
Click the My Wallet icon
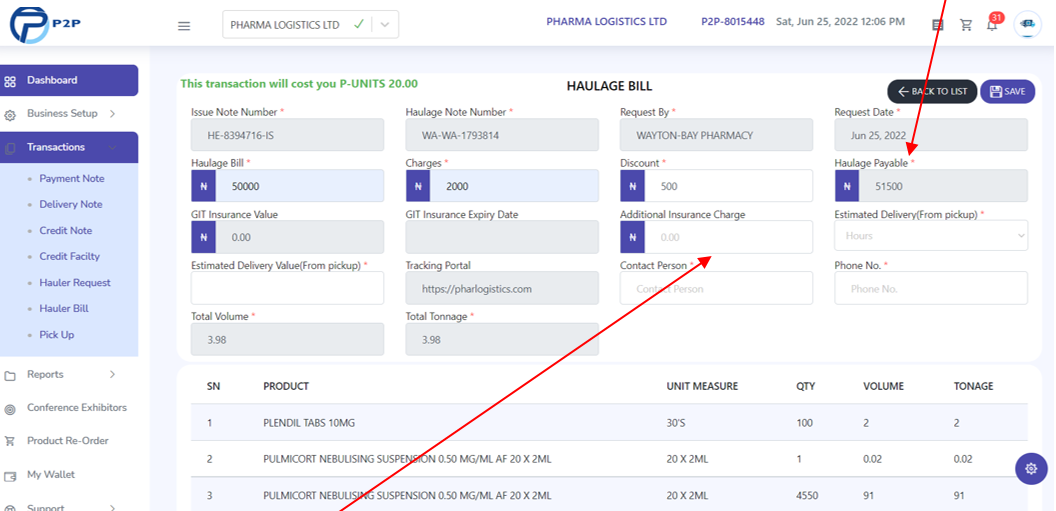click(10, 476)
